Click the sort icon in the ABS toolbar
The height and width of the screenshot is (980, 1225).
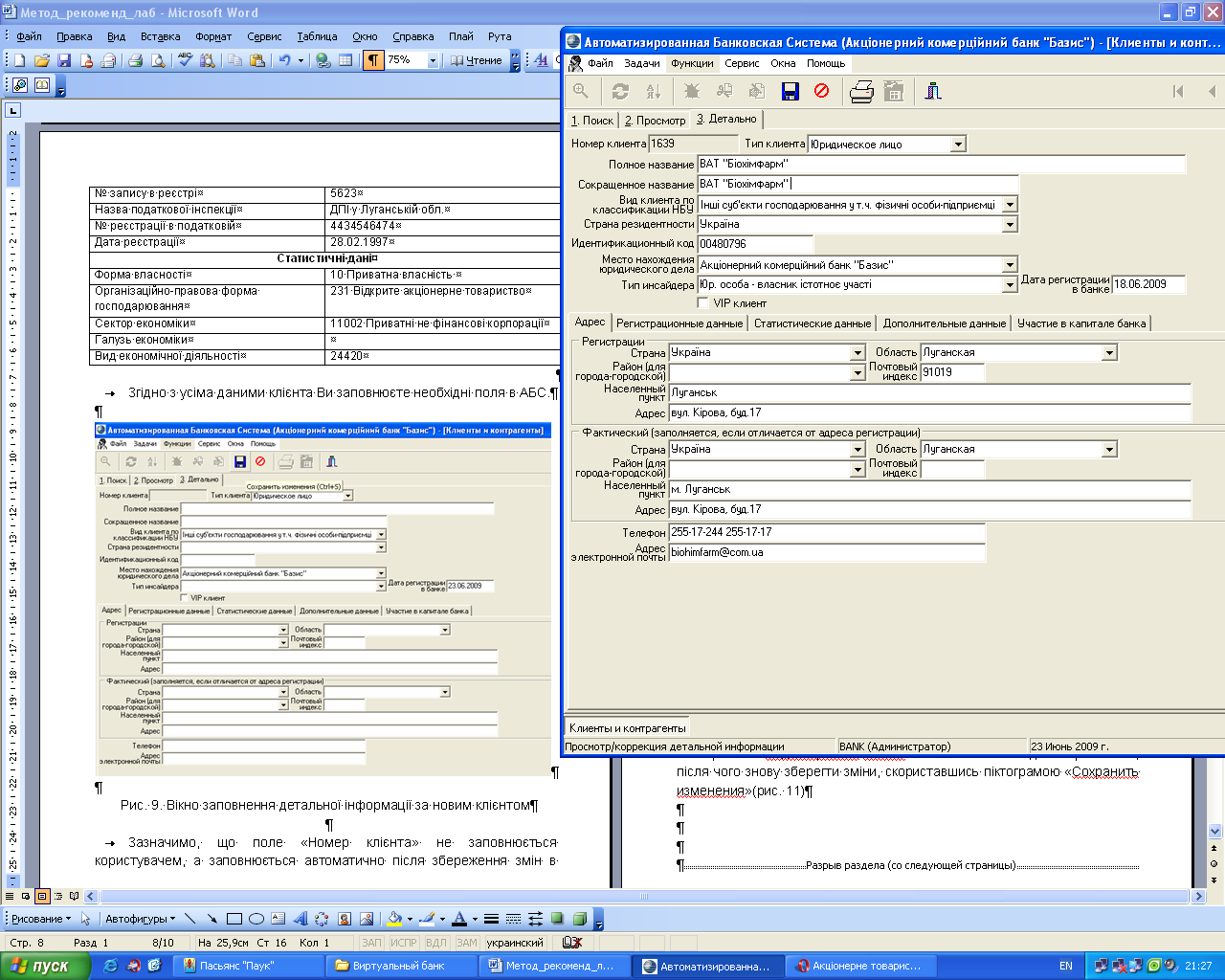[654, 91]
